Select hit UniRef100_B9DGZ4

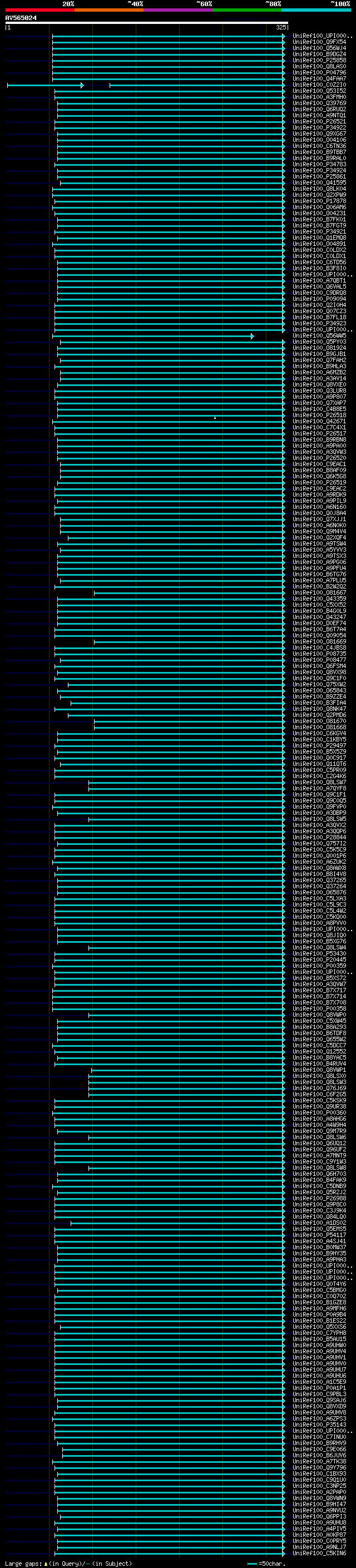pyautogui.click(x=319, y=54)
